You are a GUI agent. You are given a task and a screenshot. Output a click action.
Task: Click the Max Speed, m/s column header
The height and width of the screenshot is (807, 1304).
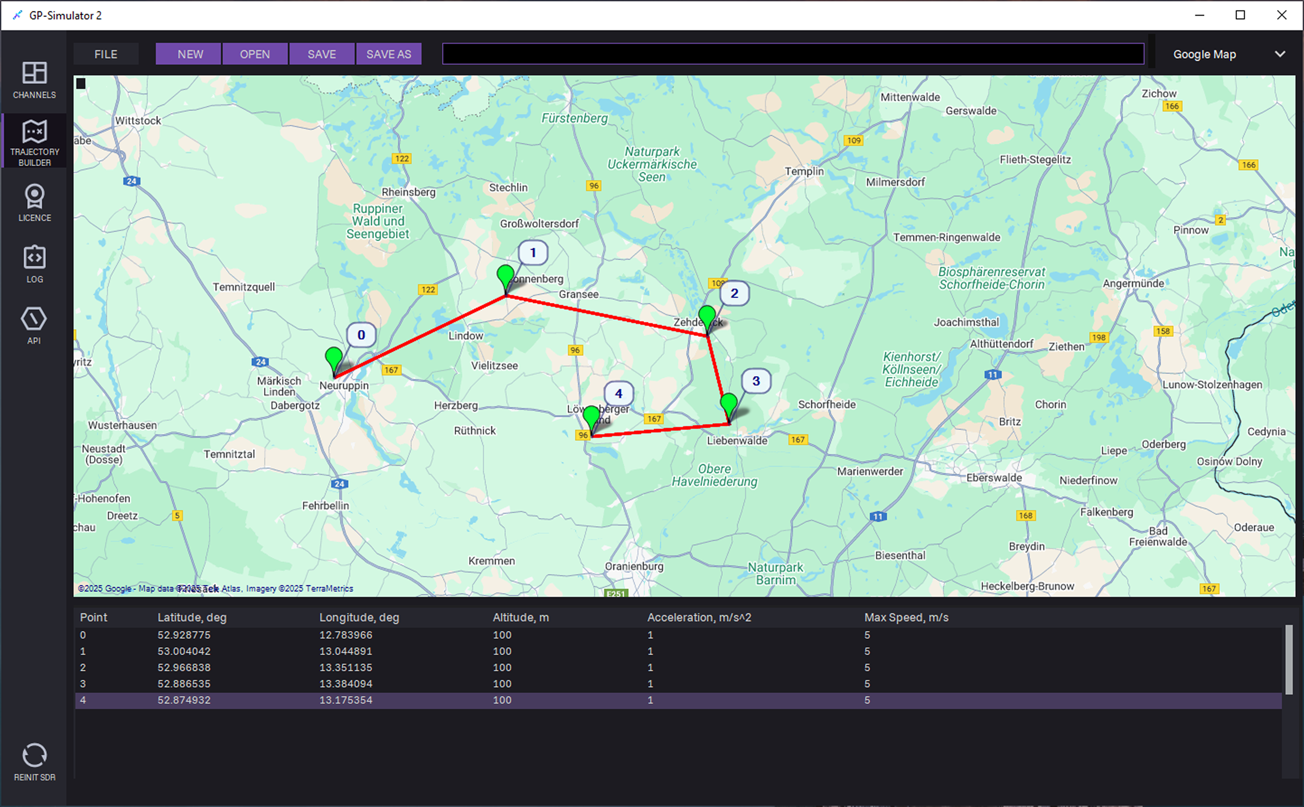click(x=906, y=618)
